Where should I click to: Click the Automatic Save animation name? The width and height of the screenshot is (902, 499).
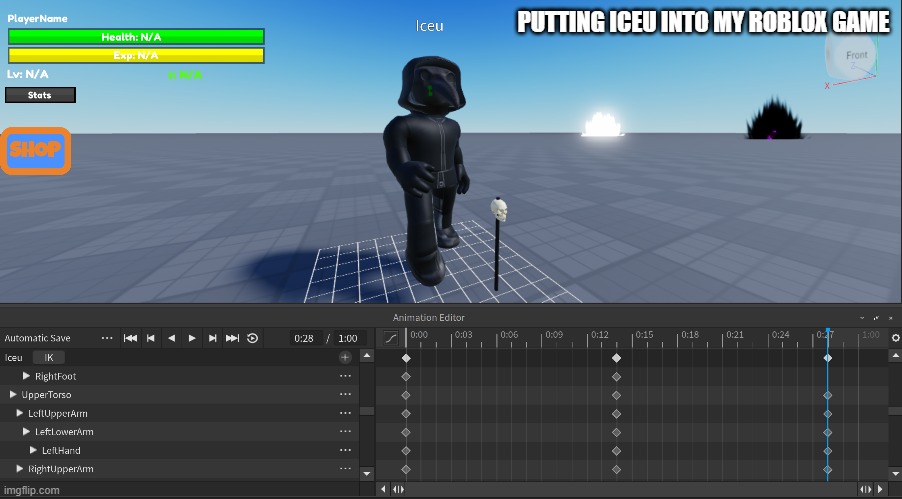pos(37,338)
